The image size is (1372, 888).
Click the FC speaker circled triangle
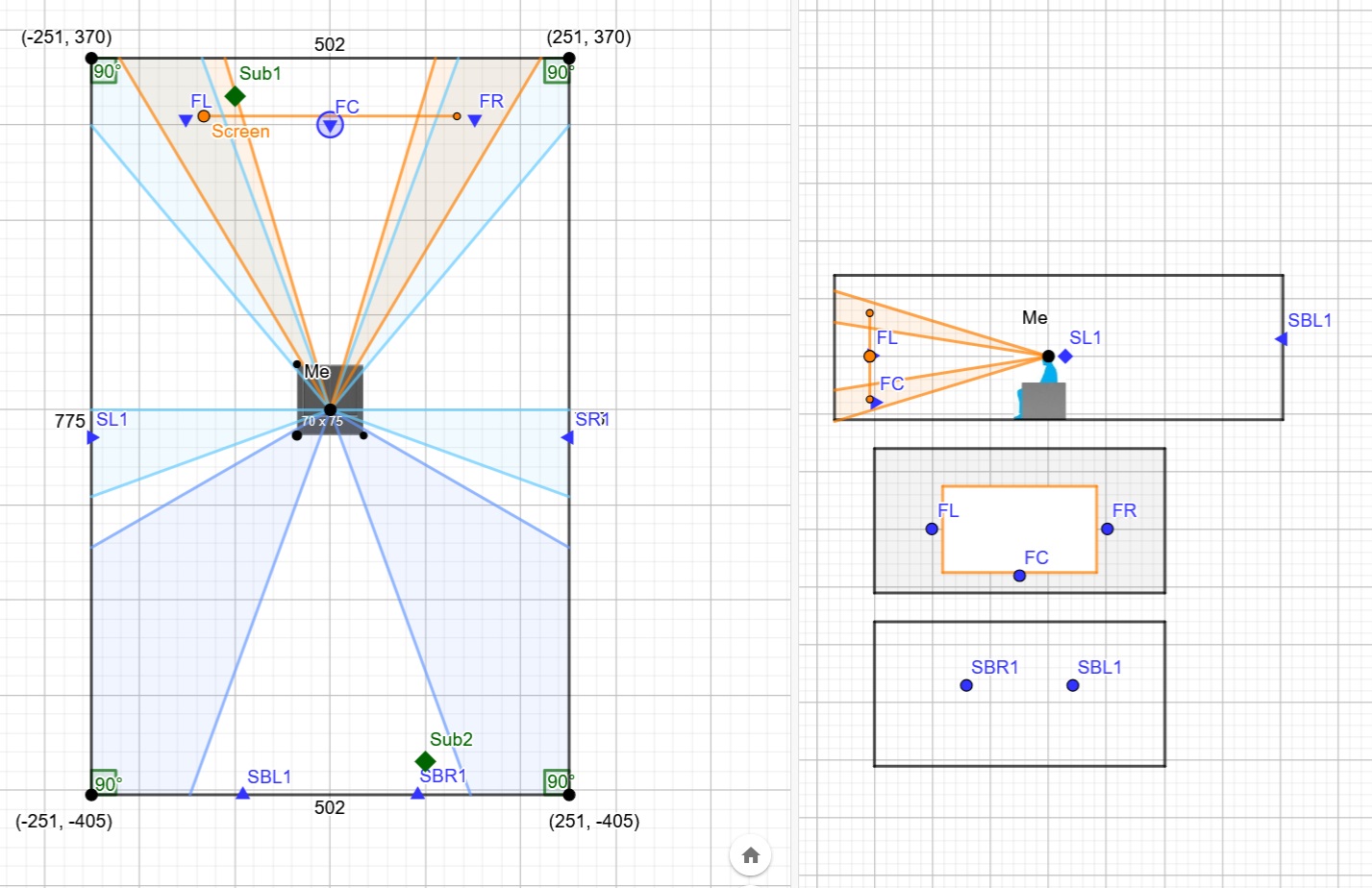tap(330, 125)
